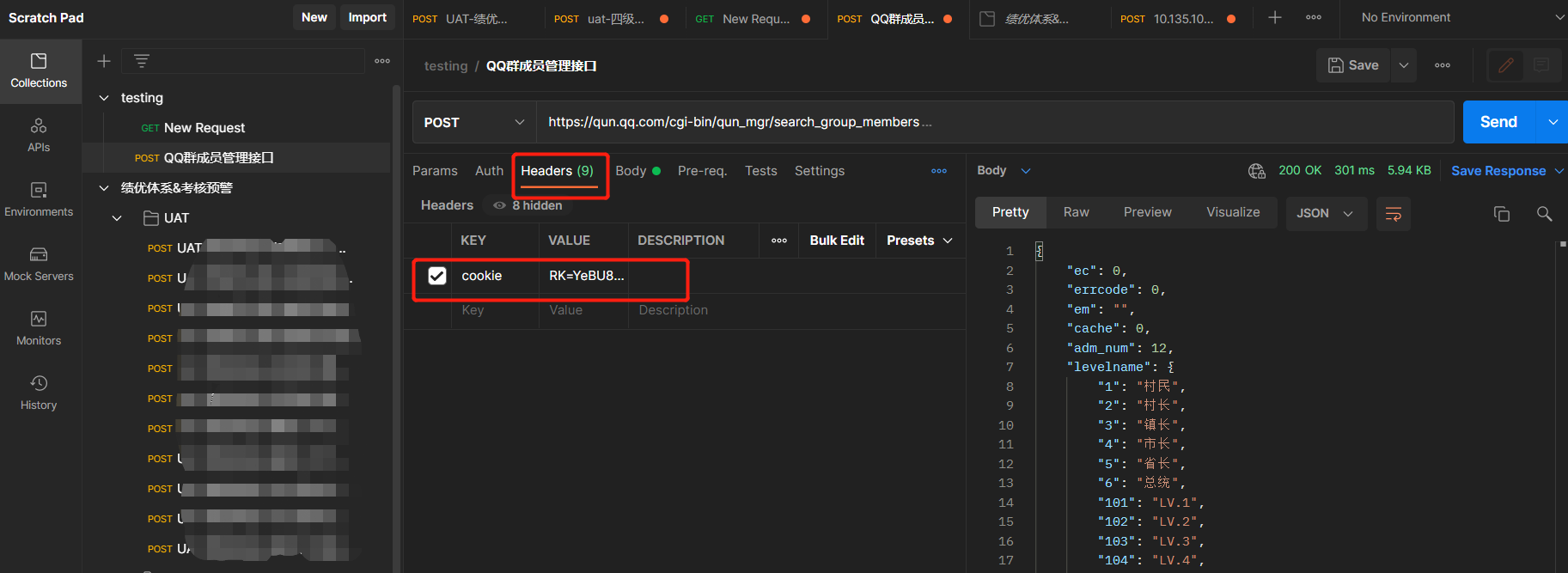This screenshot has height=573, width=1568.
Task: Click the Send button
Action: click(x=1499, y=122)
